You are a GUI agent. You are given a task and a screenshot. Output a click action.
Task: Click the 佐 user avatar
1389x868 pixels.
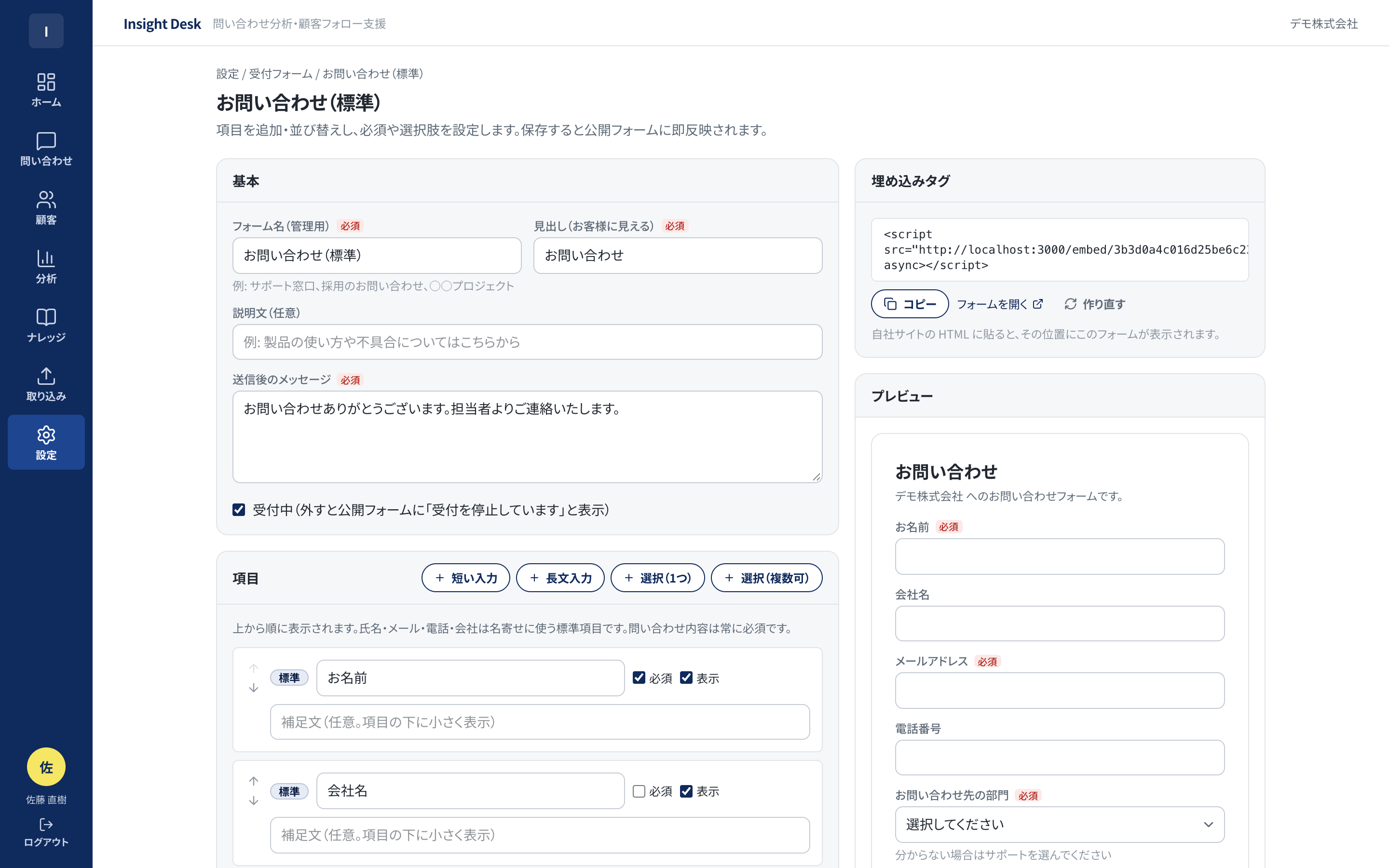[x=46, y=767]
